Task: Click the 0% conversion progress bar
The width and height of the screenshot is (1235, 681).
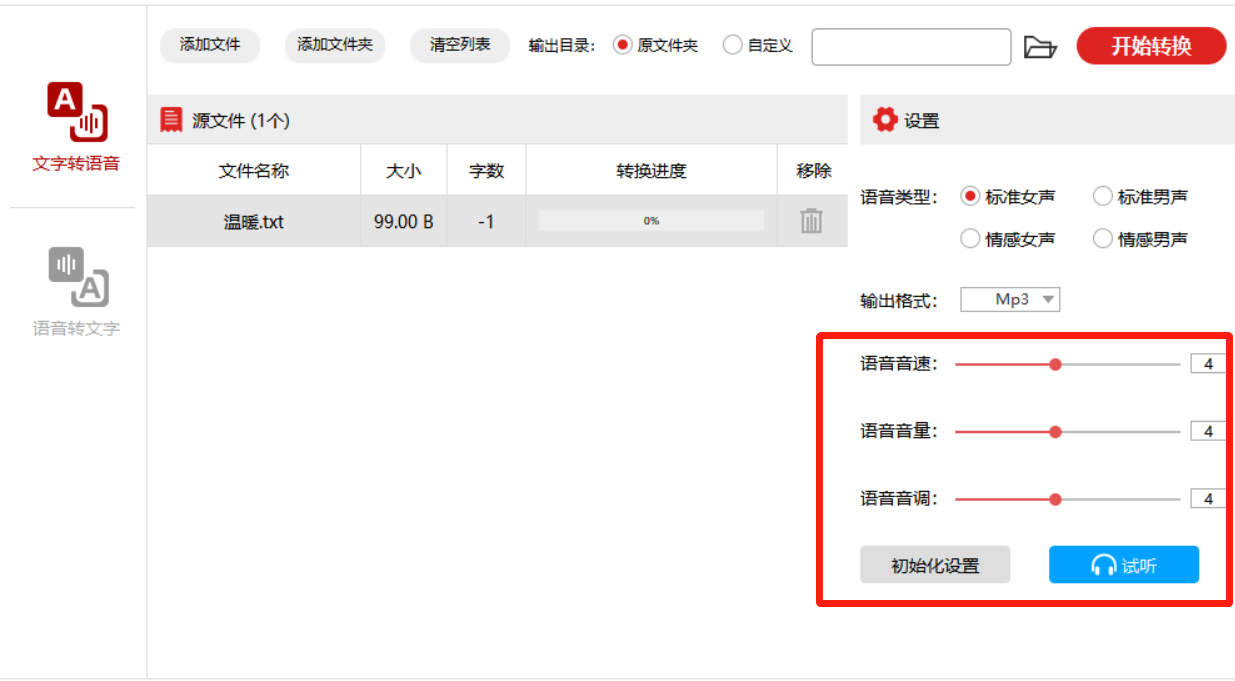Action: click(x=651, y=221)
